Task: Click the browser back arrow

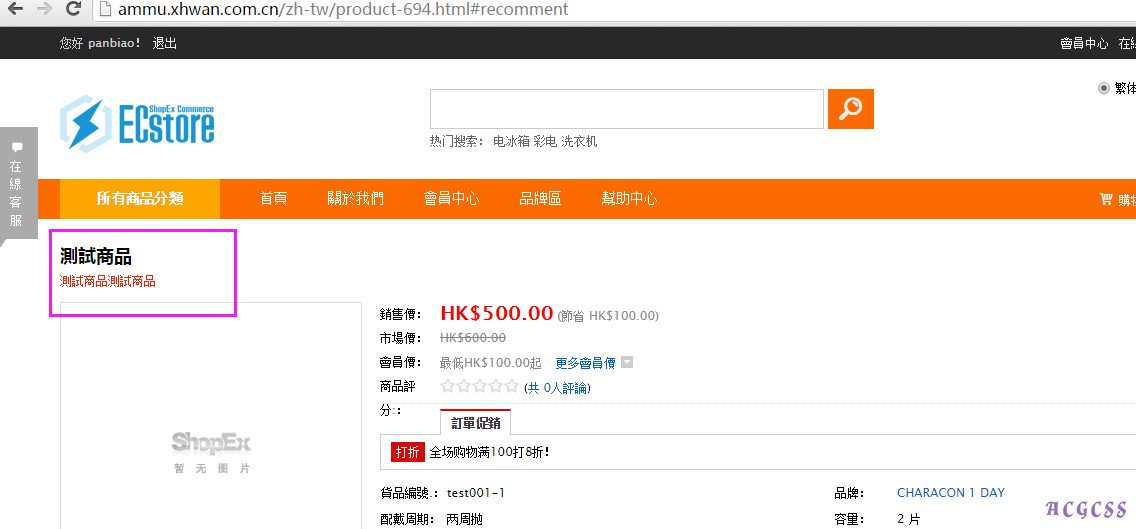Action: tap(14, 9)
